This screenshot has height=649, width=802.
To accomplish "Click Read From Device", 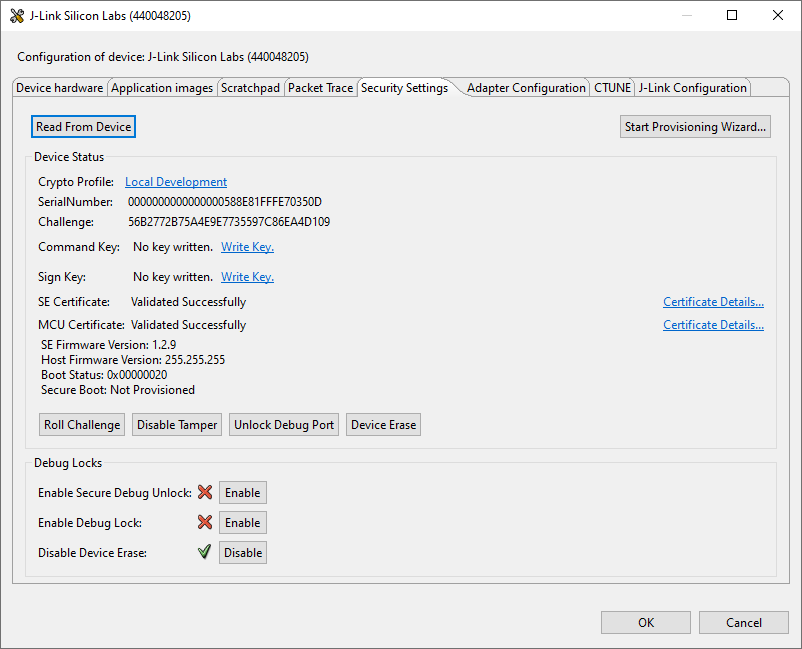I will [x=83, y=126].
